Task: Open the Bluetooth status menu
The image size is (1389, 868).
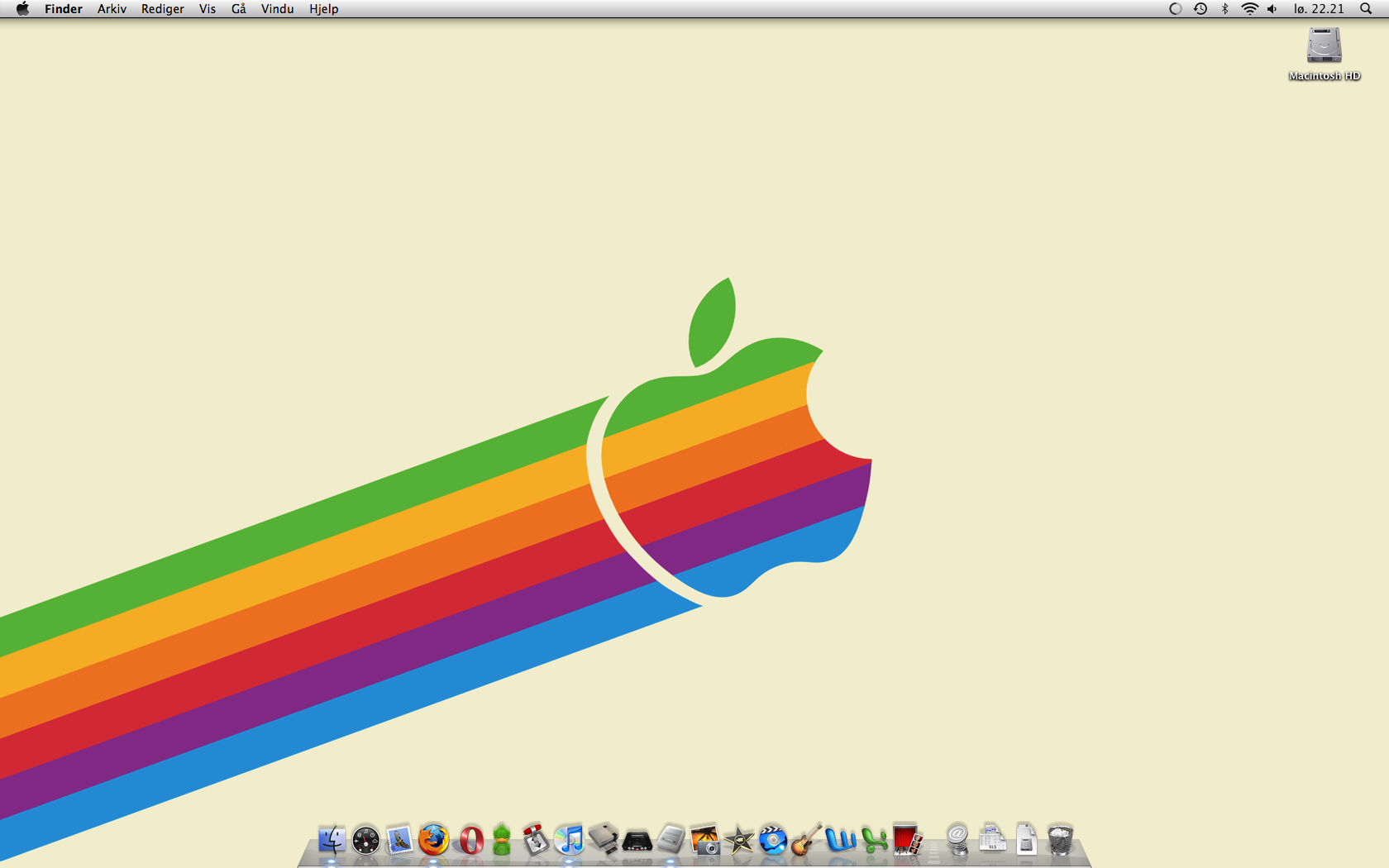Action: coord(1225,9)
